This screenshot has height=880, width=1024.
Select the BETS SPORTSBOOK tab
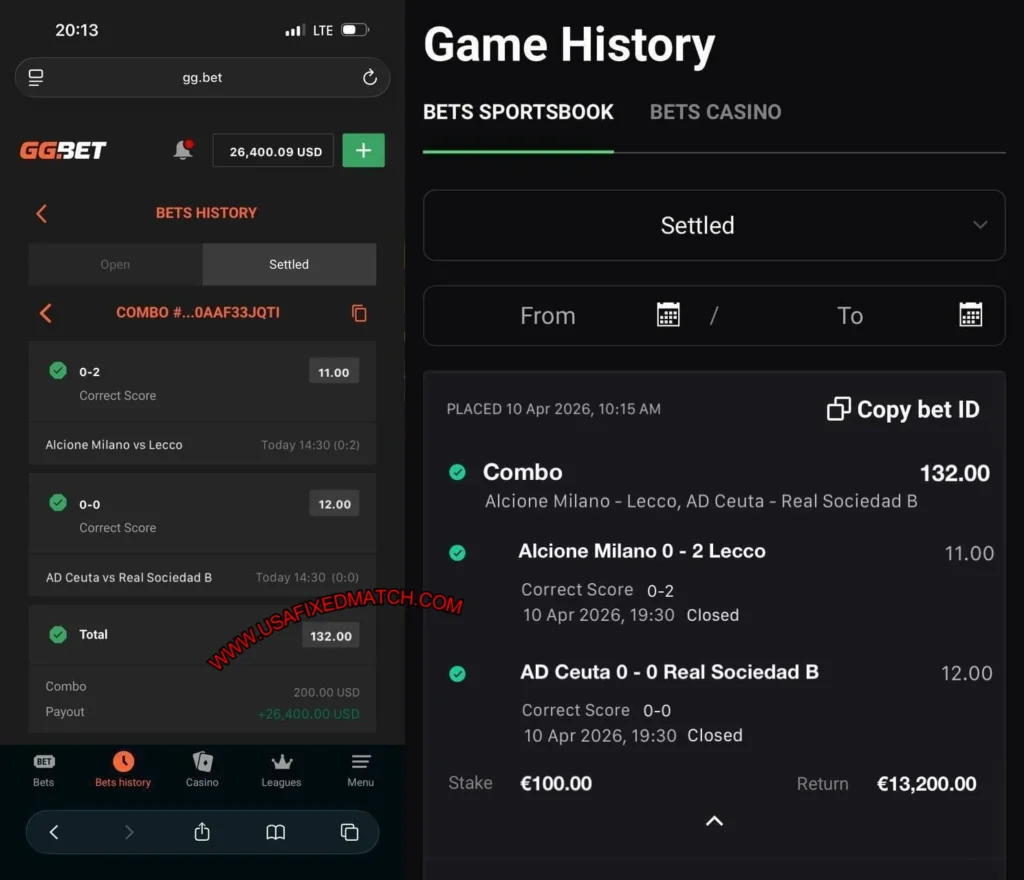coord(518,112)
